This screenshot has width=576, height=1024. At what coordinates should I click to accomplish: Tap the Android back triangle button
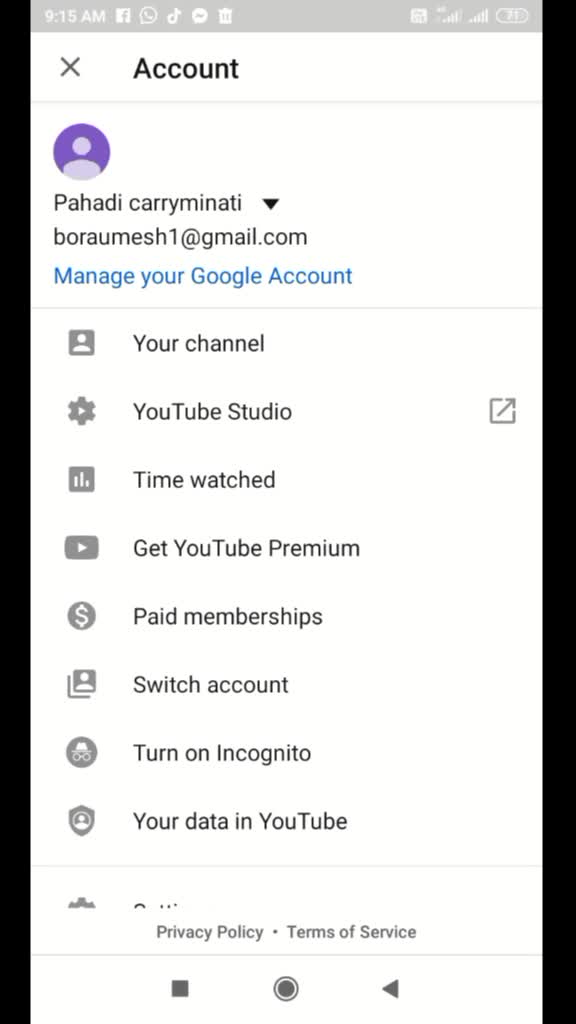390,989
